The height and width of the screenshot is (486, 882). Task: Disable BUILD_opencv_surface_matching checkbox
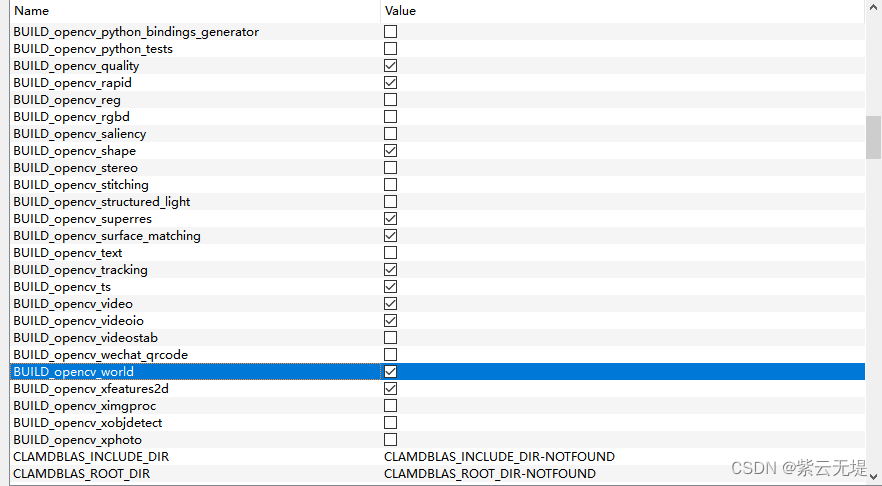point(390,236)
